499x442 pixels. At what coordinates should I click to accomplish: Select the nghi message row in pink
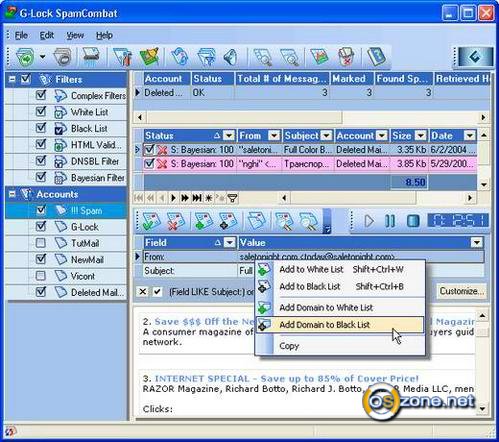(310, 164)
